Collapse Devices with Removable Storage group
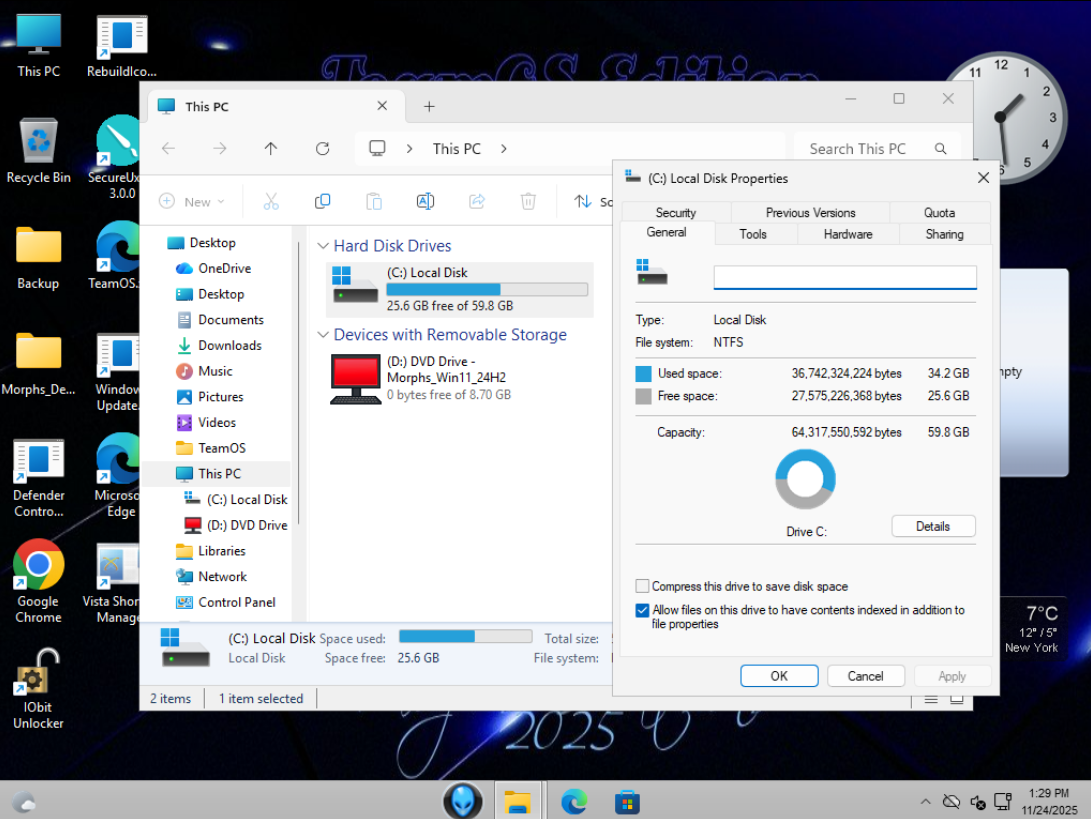This screenshot has height=819, width=1091. point(323,335)
